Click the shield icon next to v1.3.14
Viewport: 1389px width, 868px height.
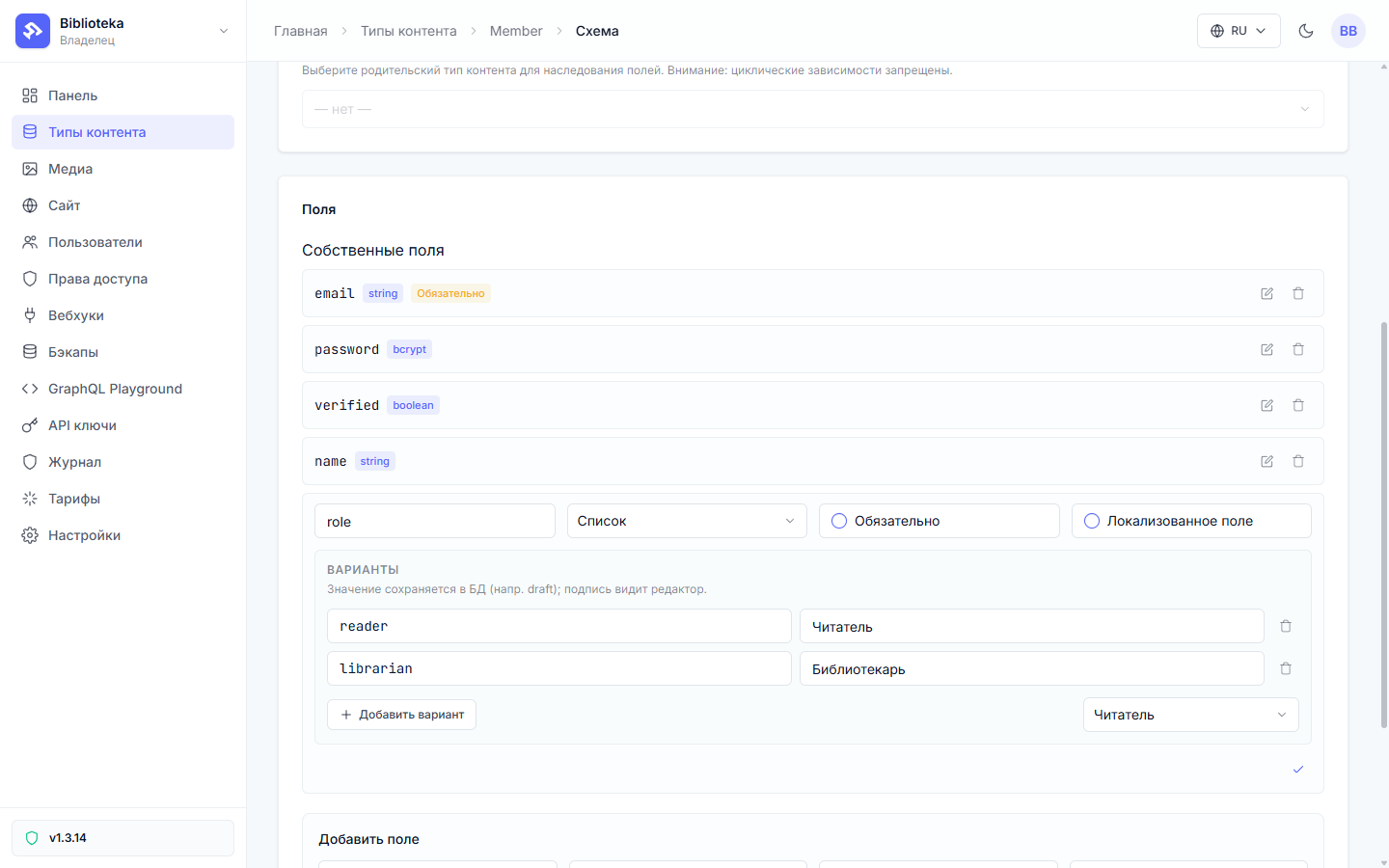tap(32, 838)
